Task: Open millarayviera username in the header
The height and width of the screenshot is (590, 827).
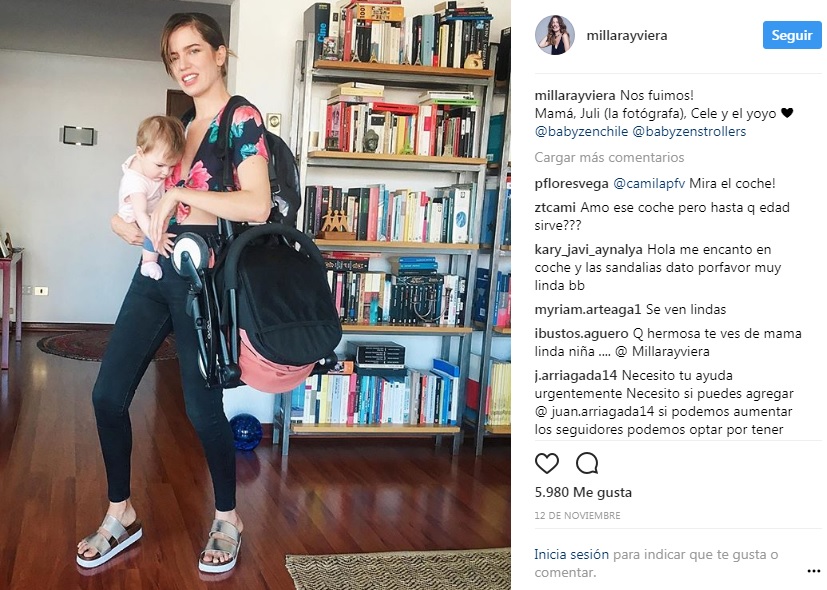Action: (x=627, y=35)
